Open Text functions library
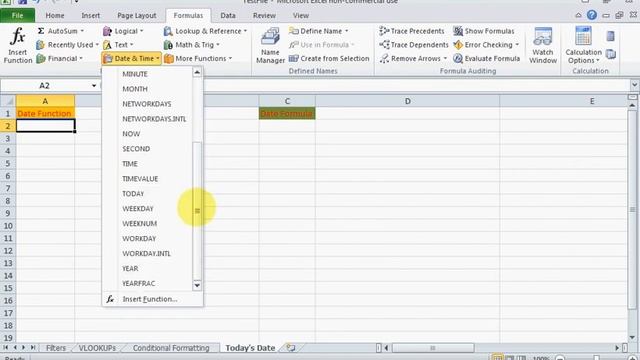Viewport: 640px width, 360px height. coord(118,45)
